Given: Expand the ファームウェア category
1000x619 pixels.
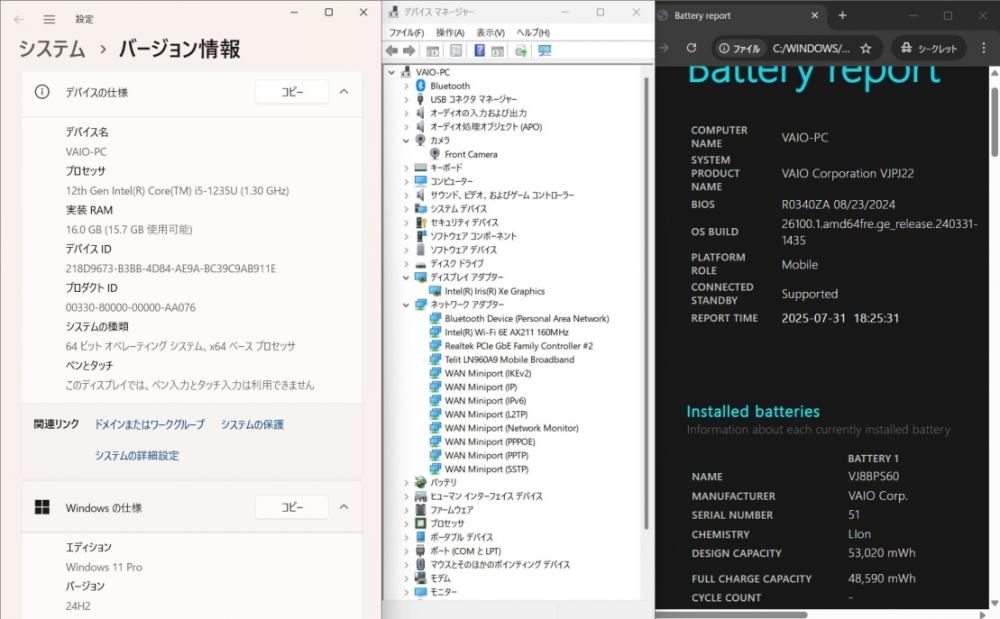Looking at the screenshot, I should (406, 509).
